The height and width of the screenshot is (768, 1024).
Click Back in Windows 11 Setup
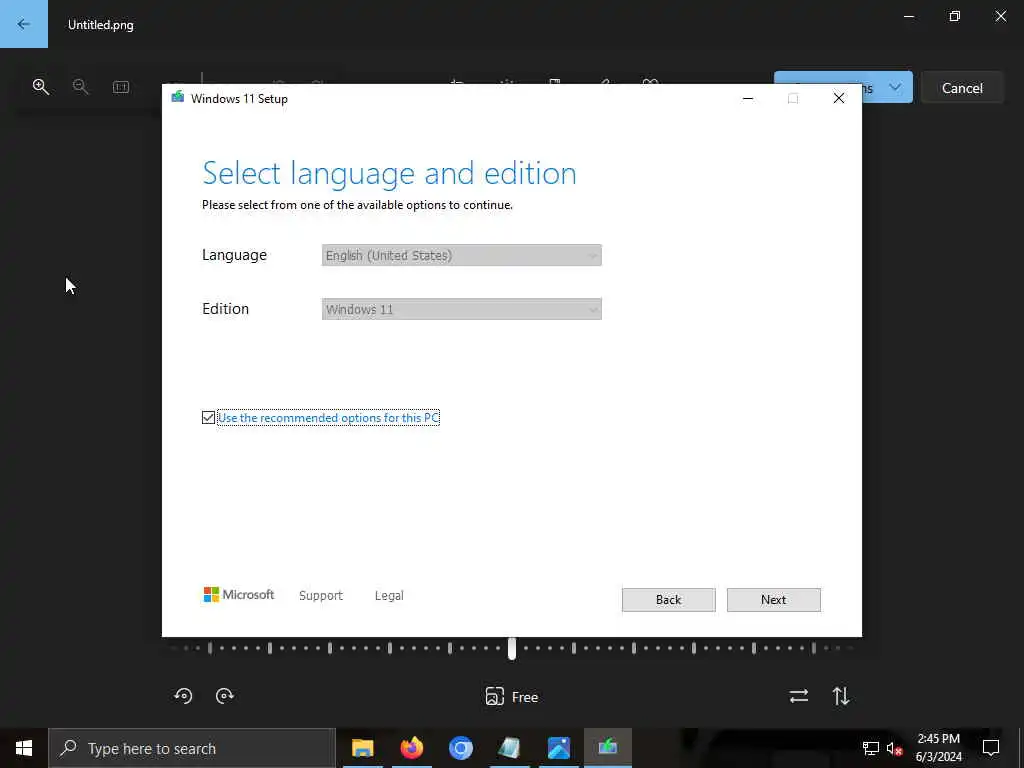[x=669, y=600]
